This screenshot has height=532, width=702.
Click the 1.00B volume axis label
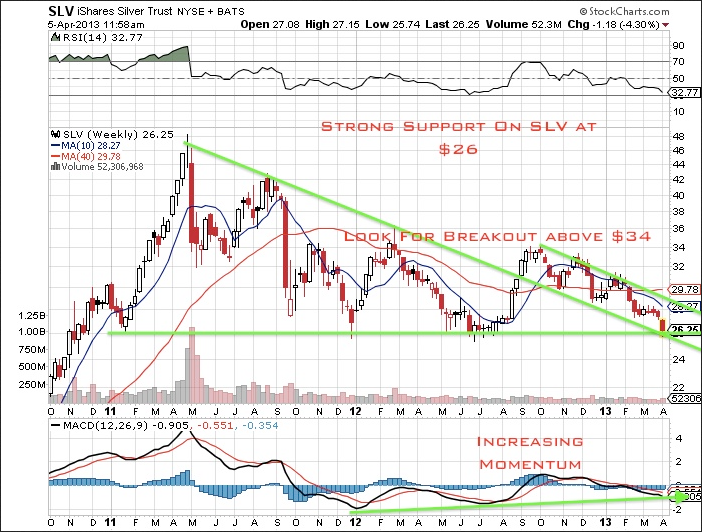(32, 332)
